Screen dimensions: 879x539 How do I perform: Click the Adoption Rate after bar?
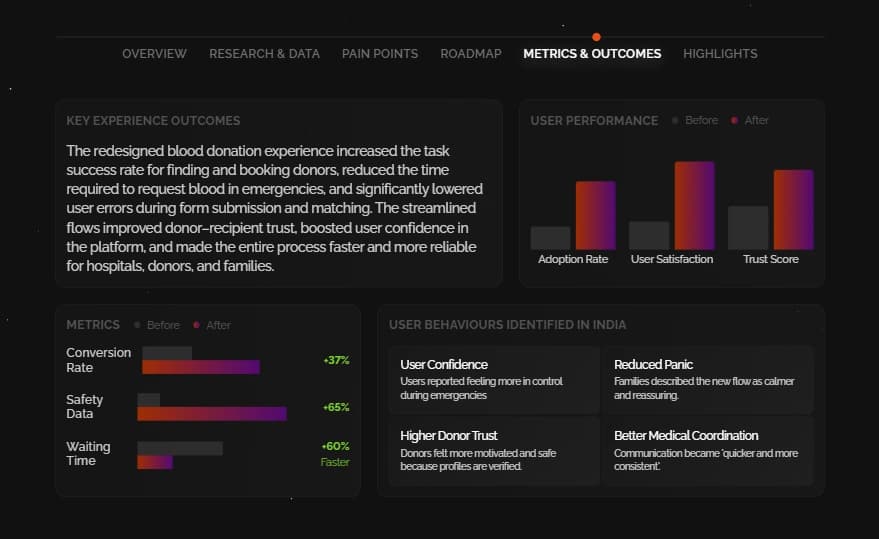[596, 215]
